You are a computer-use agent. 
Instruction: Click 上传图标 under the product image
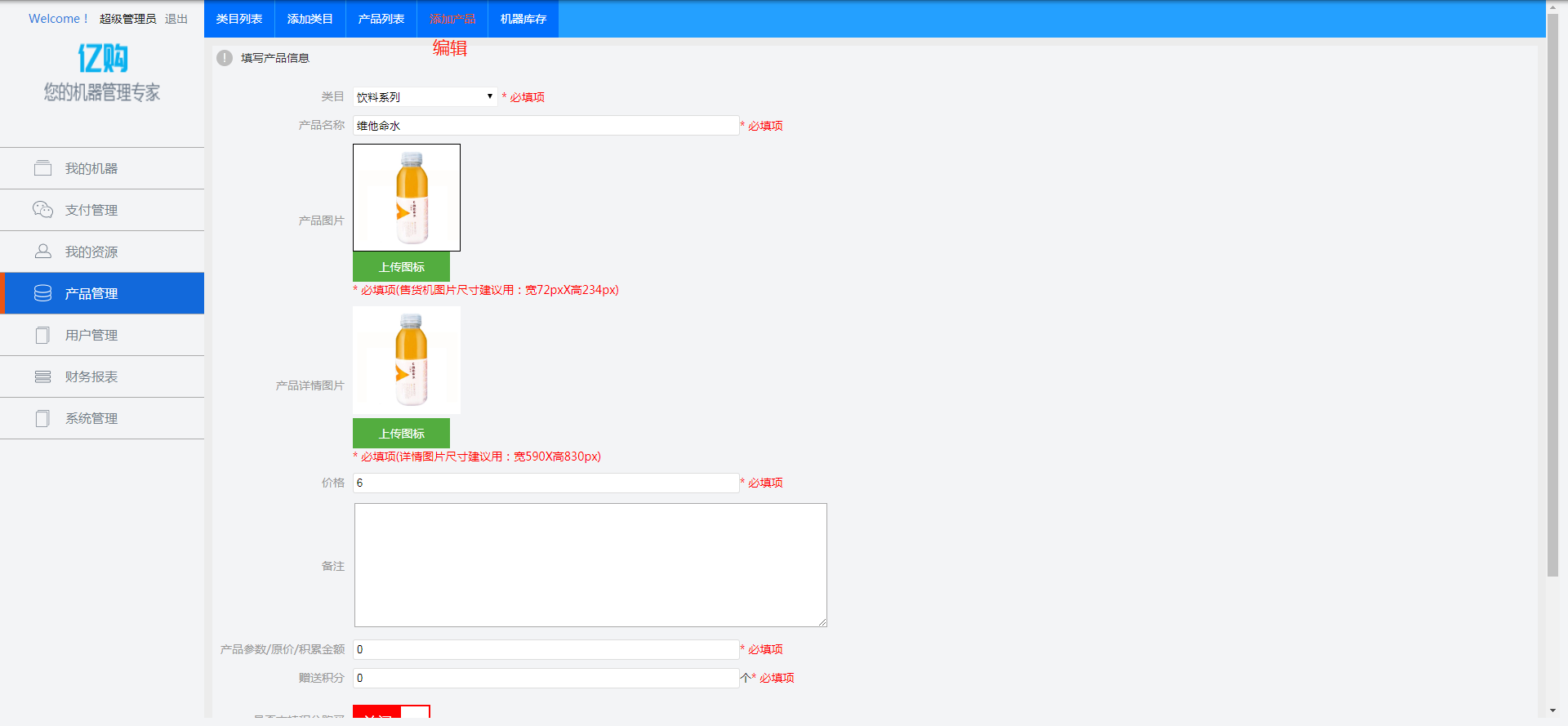point(401,267)
